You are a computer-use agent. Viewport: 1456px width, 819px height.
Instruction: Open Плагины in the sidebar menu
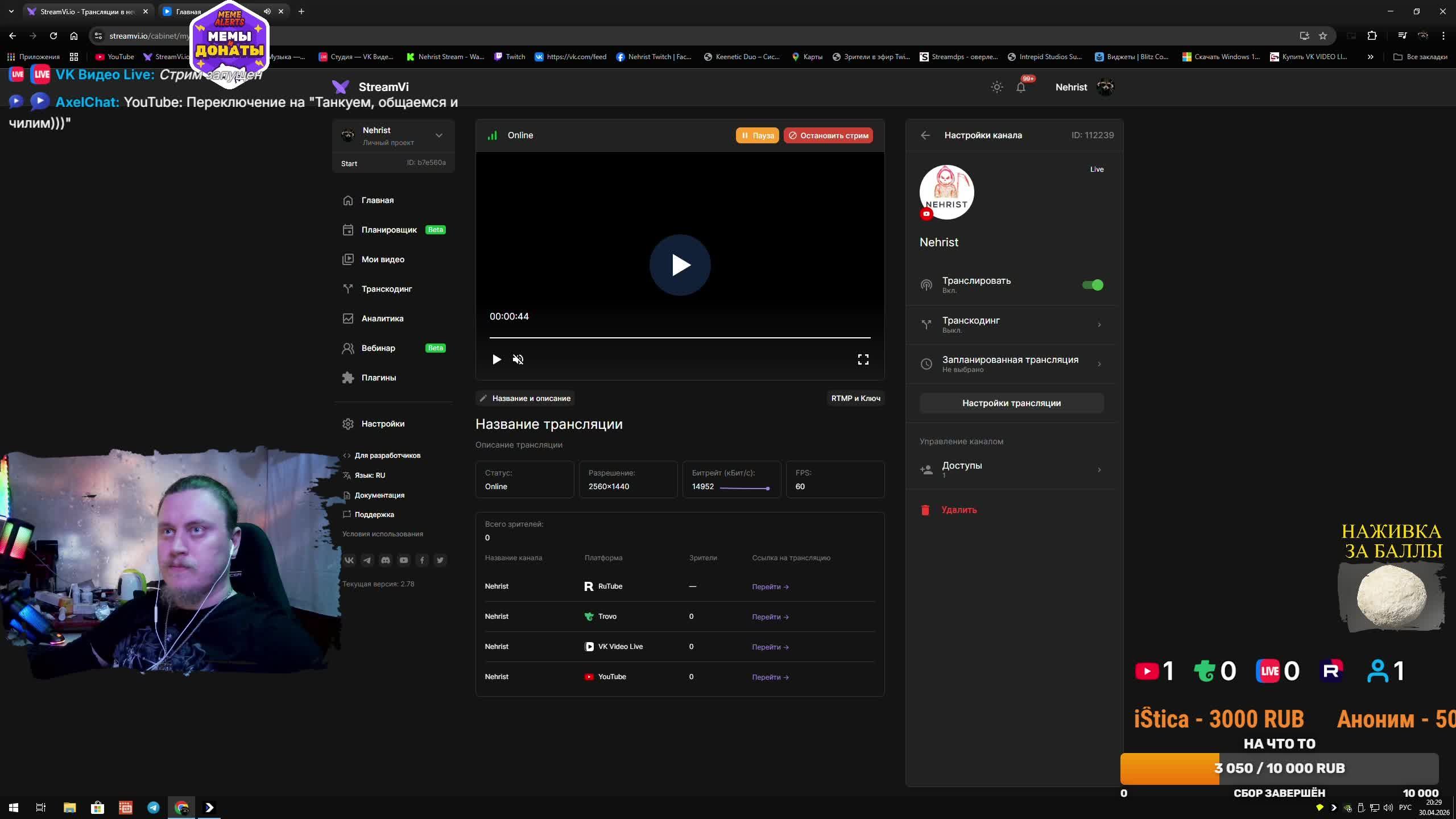click(x=378, y=378)
